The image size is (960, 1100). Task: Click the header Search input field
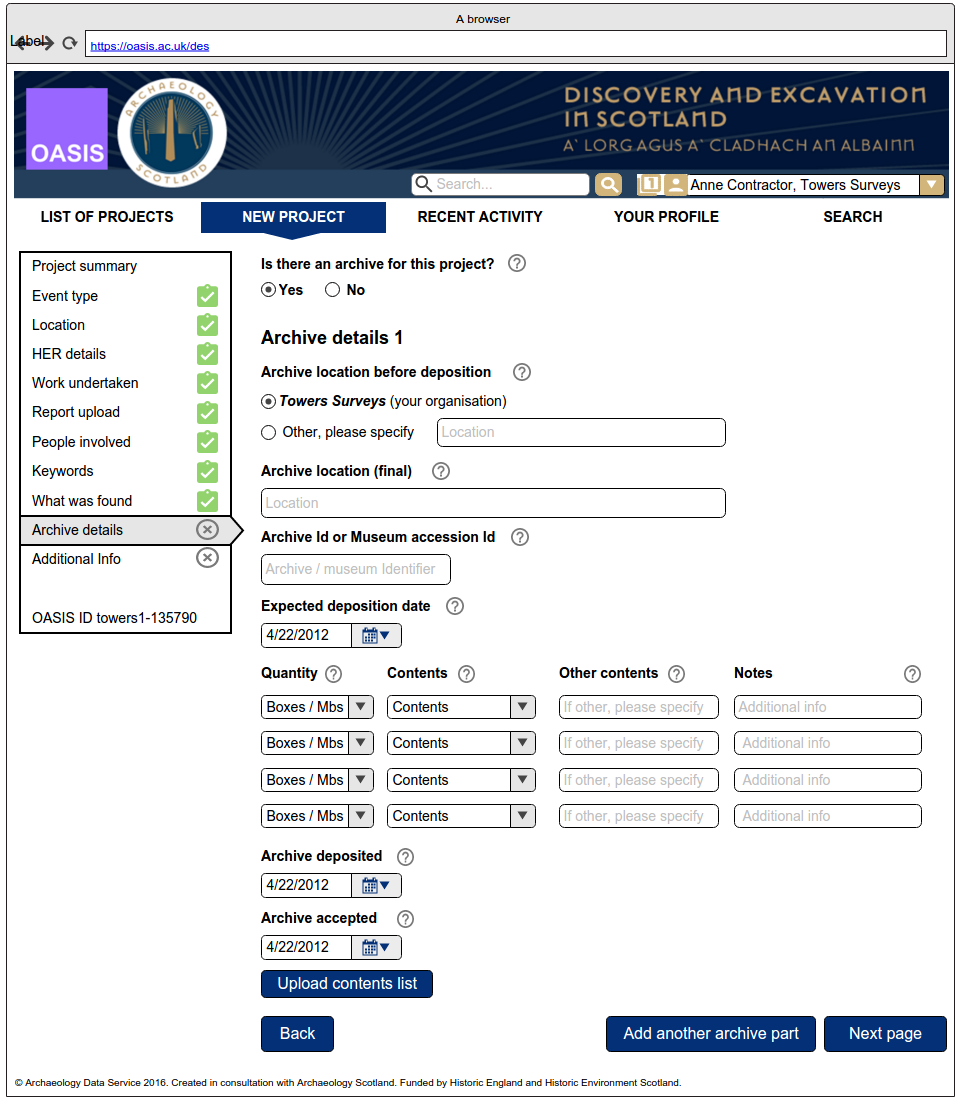pos(500,185)
